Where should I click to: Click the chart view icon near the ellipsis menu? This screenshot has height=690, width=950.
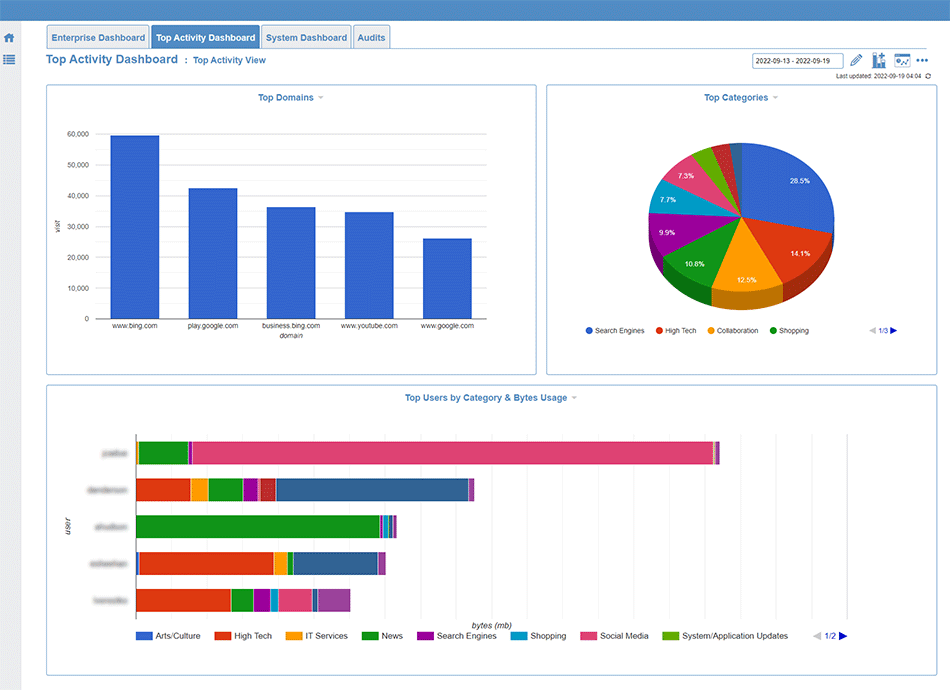click(x=903, y=60)
